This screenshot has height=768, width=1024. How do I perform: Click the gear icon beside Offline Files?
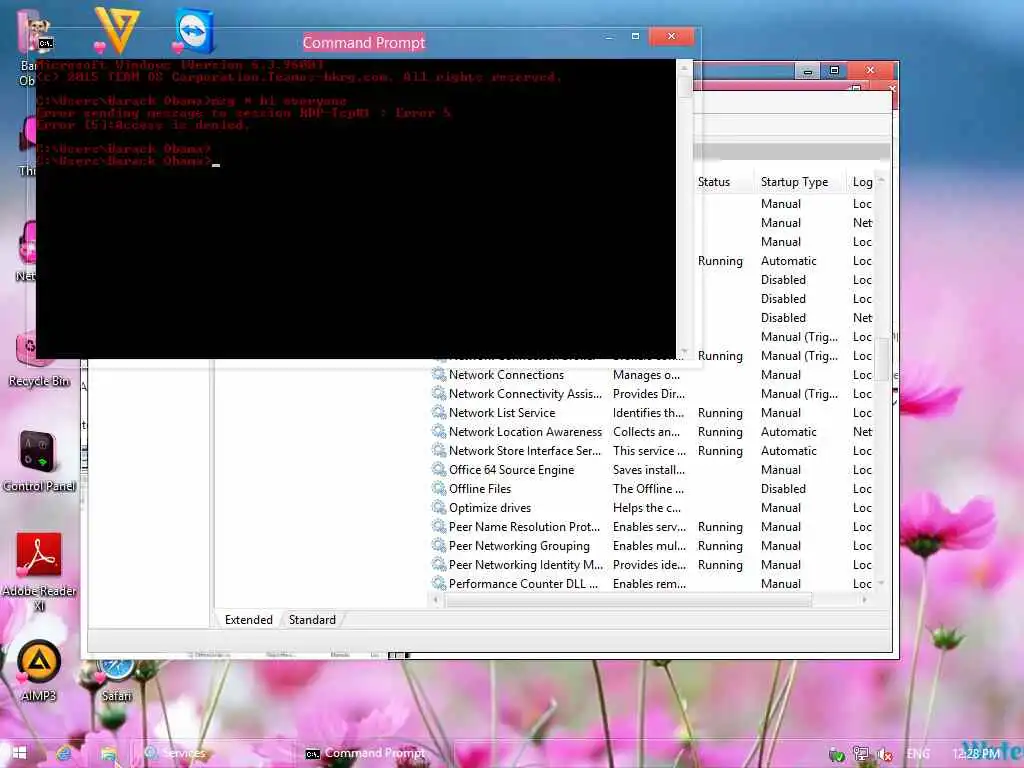pos(439,488)
